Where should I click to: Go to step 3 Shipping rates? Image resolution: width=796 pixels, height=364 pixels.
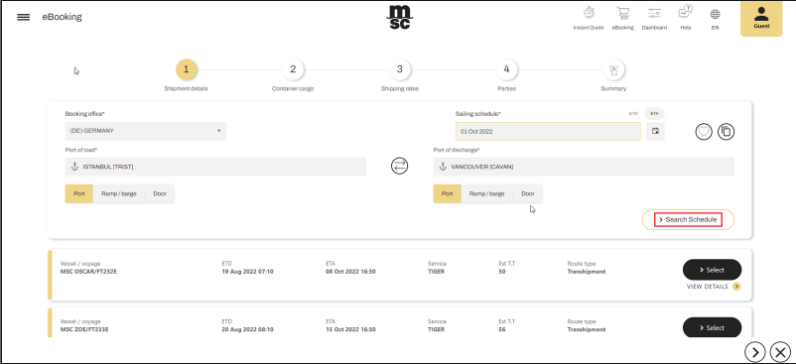click(400, 70)
